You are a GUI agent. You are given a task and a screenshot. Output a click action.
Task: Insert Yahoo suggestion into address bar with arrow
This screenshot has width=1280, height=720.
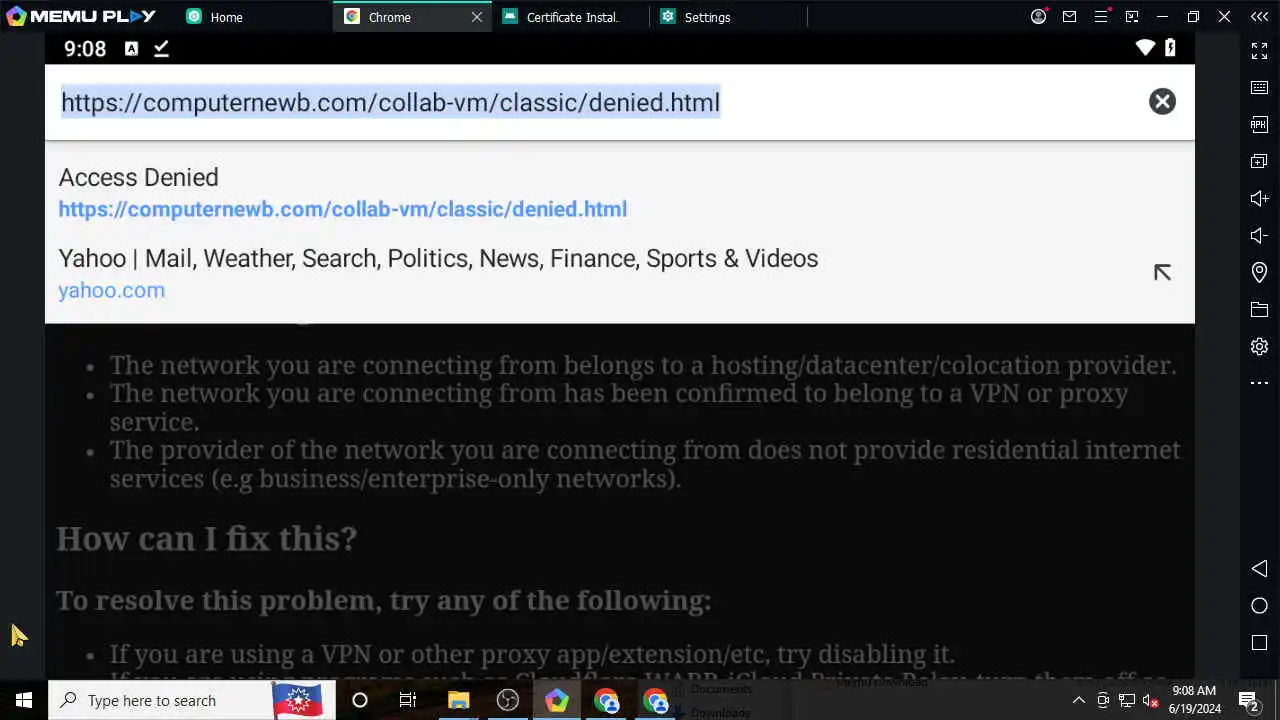point(1162,272)
